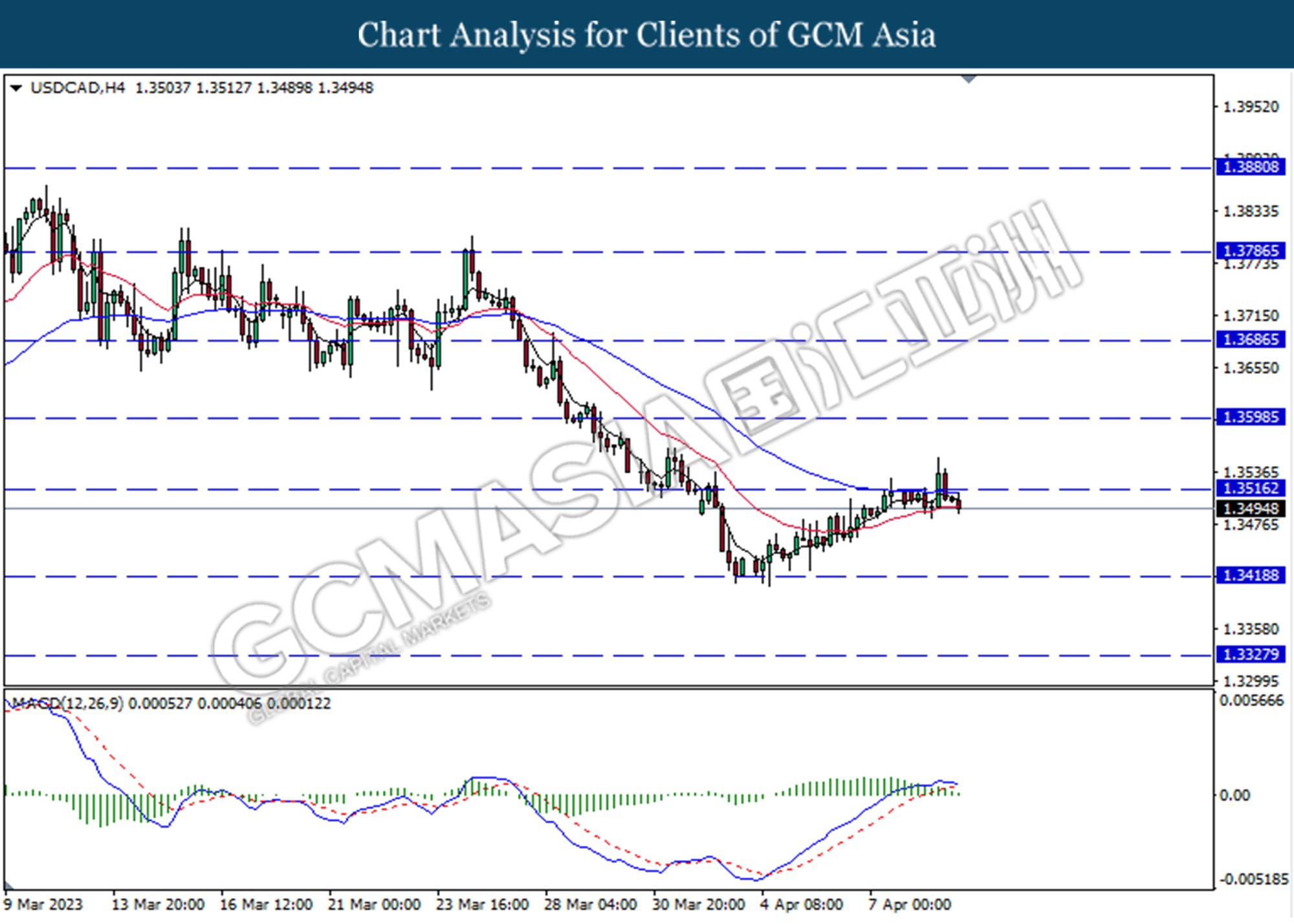Click the chart shift marker at top
The image size is (1294, 924).
tap(969, 80)
